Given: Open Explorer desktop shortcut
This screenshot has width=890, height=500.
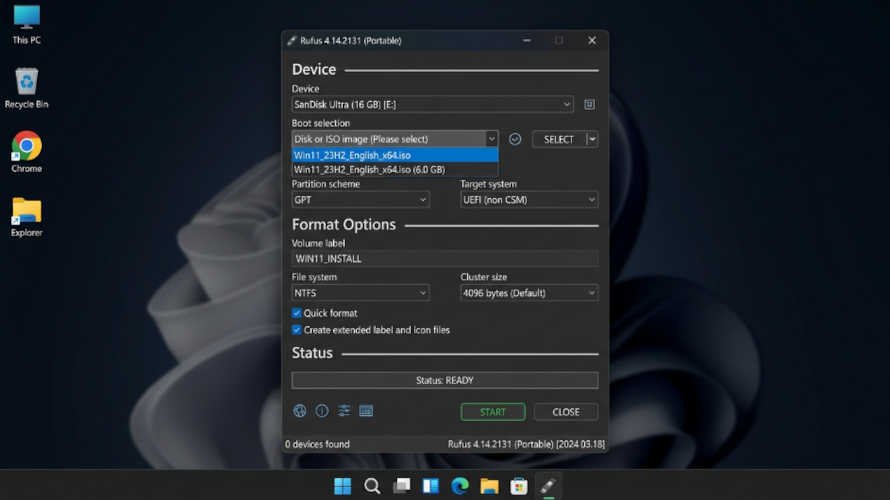Looking at the screenshot, I should point(27,217).
